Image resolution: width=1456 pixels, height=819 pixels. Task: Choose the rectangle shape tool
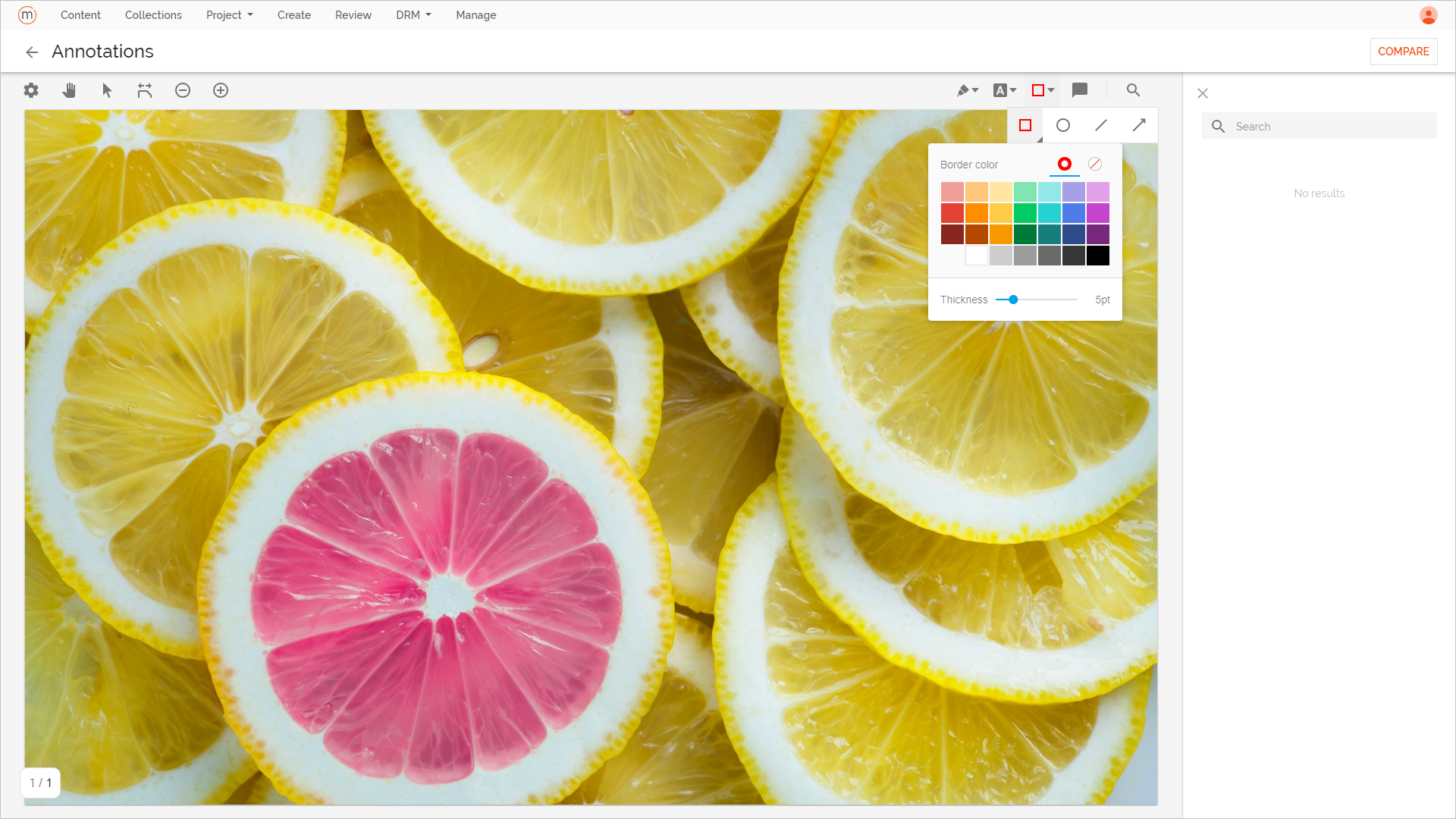click(1025, 125)
